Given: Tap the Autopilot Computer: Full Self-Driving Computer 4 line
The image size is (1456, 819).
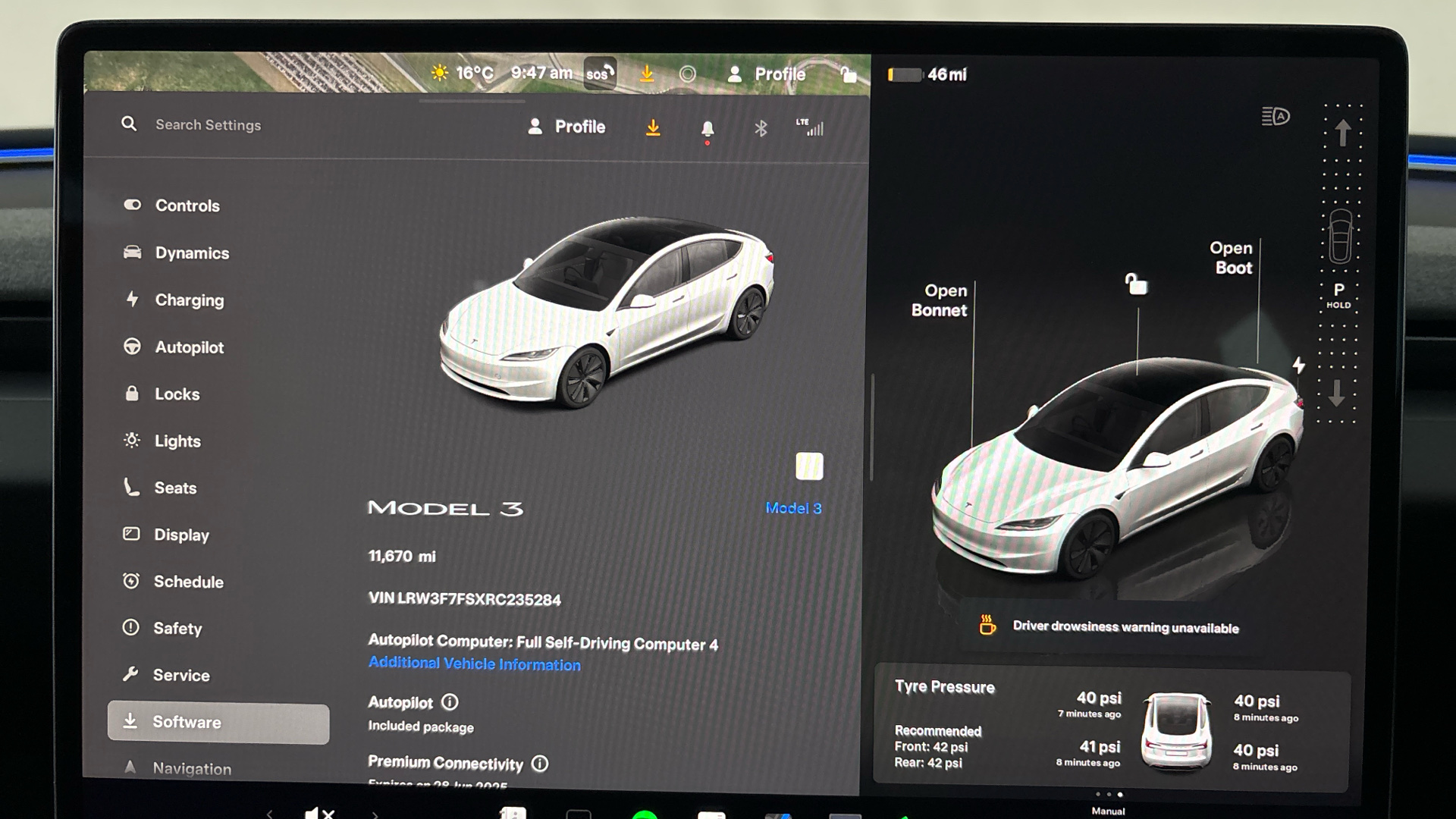Looking at the screenshot, I should [x=543, y=643].
